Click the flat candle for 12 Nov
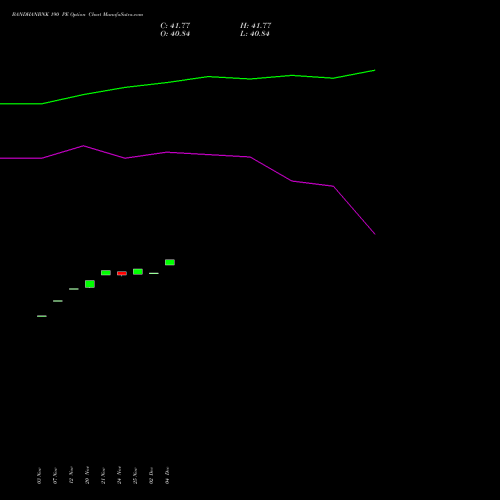This screenshot has width=500, height=500. tap(74, 289)
